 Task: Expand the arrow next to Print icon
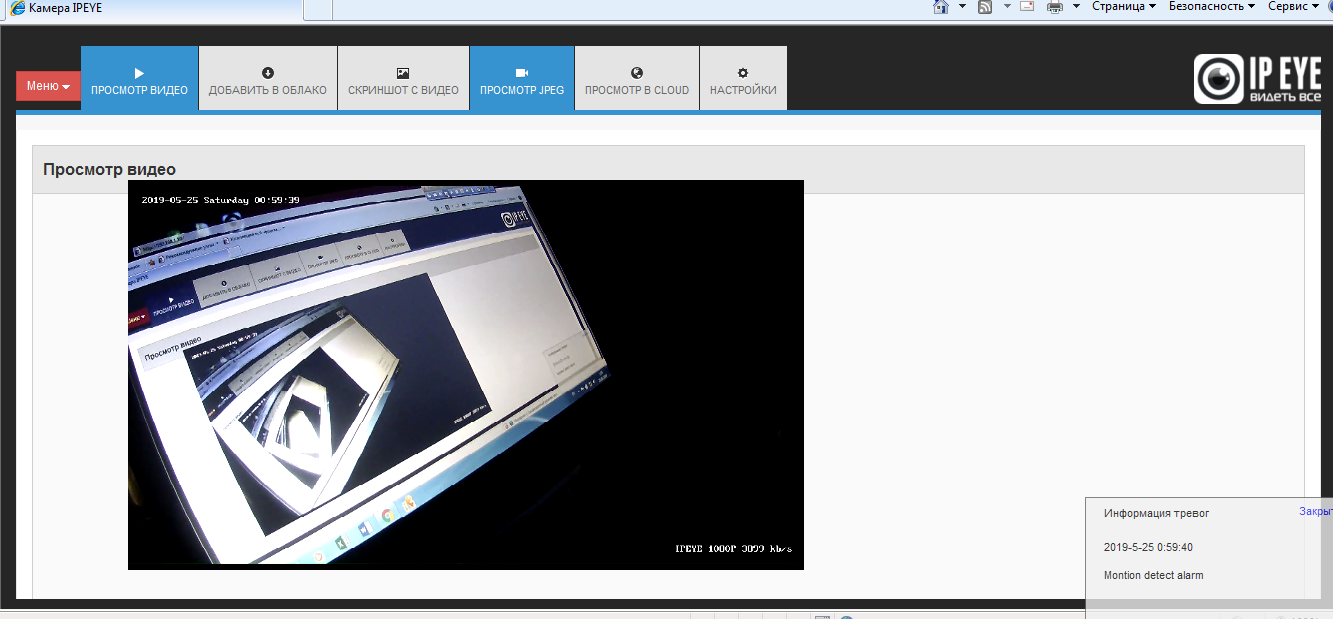click(x=1076, y=7)
